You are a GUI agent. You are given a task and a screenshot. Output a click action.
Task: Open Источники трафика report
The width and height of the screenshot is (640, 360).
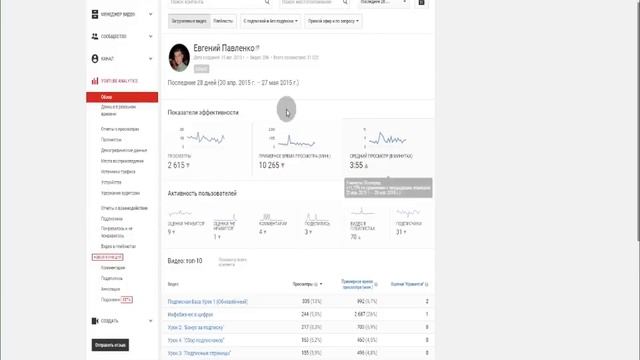click(x=118, y=171)
